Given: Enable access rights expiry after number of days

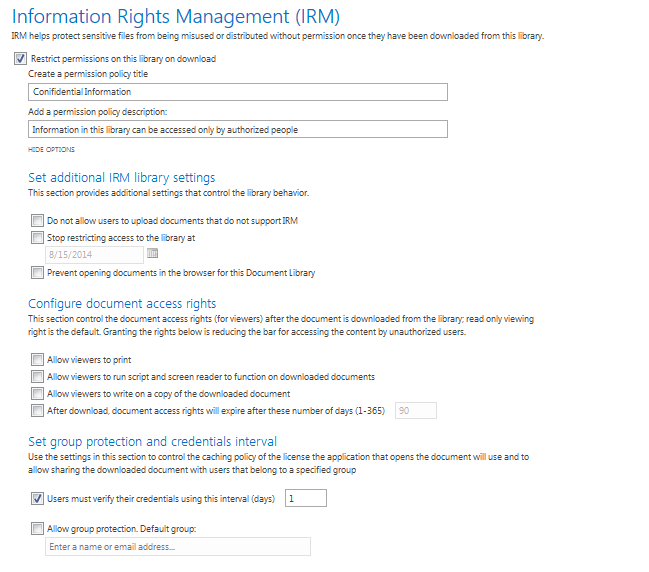Looking at the screenshot, I should [37, 410].
